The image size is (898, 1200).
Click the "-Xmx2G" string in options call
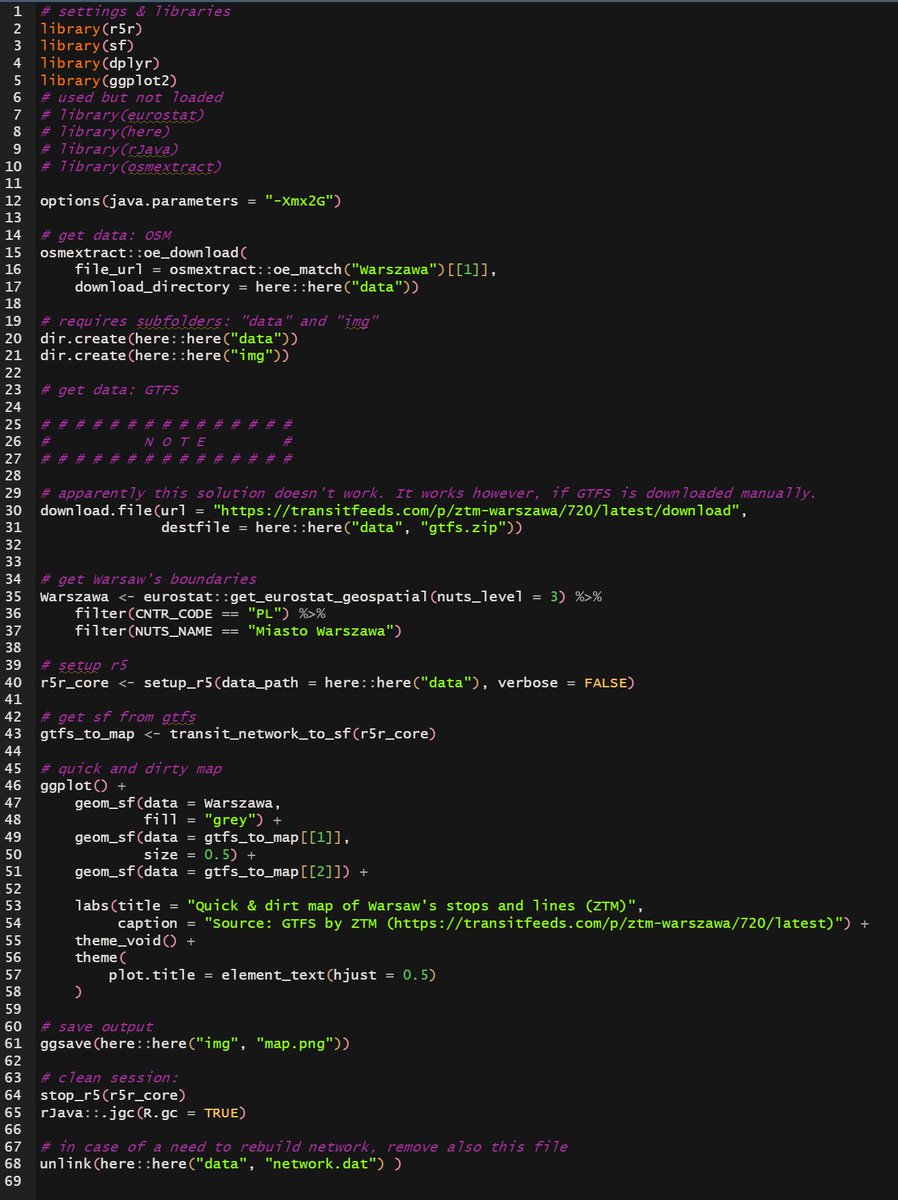pyautogui.click(x=300, y=200)
